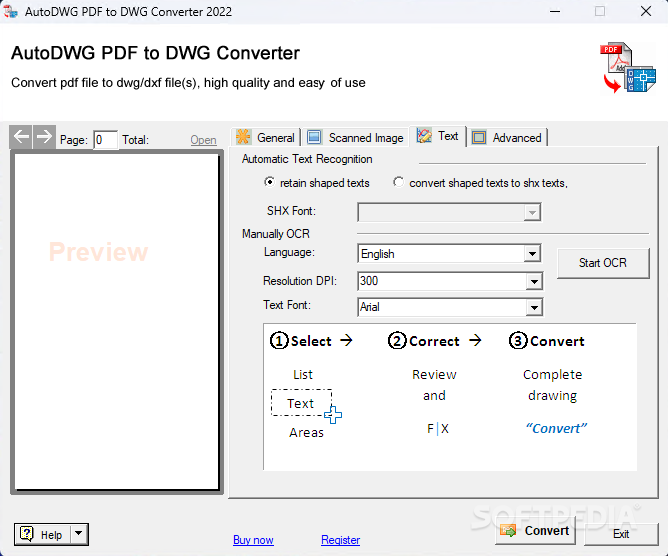Click the Help question mark icon
This screenshot has width=668, height=556.
[27, 534]
